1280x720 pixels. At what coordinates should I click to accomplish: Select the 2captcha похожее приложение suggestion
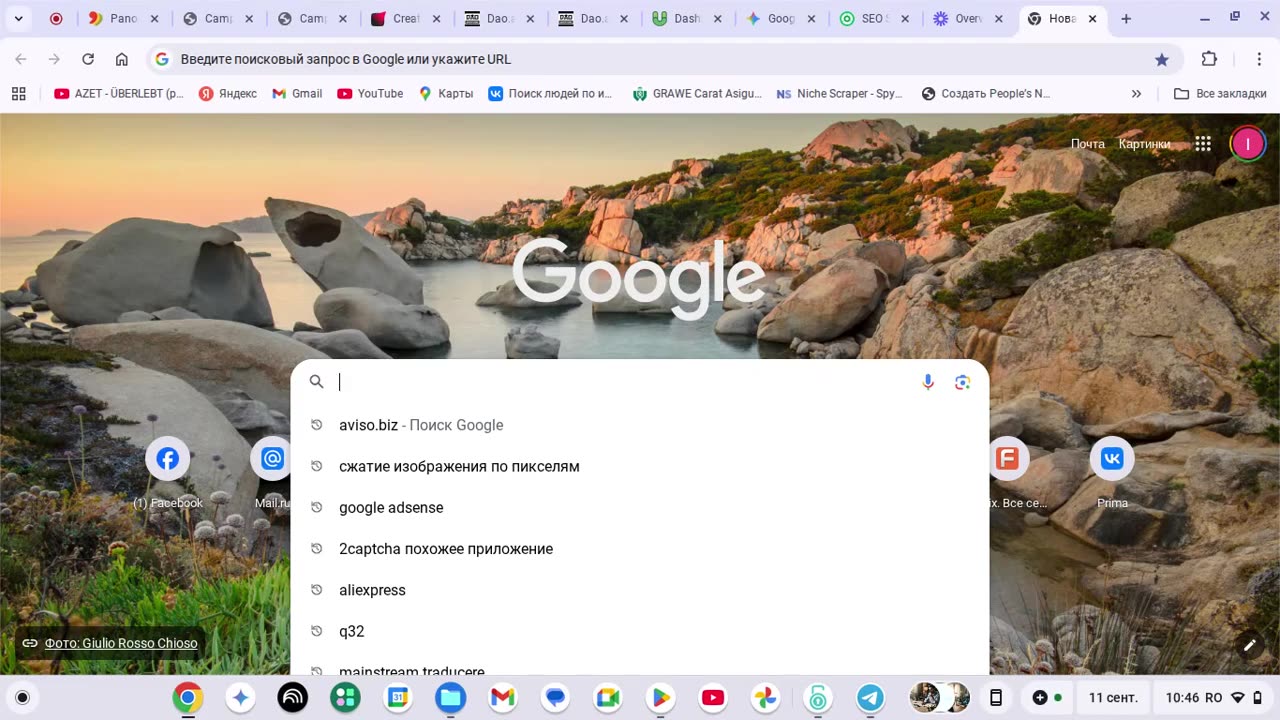pyautogui.click(x=640, y=549)
